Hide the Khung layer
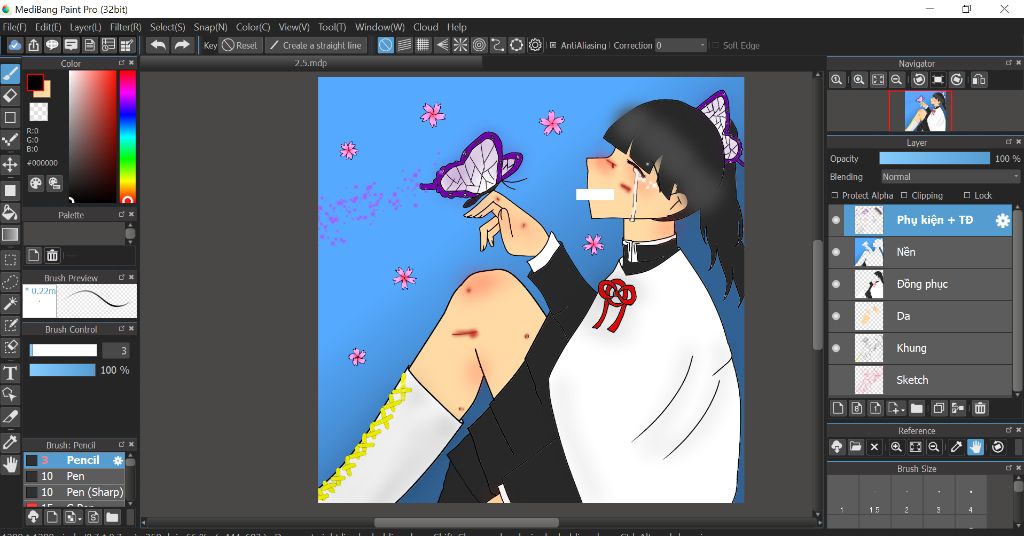The width and height of the screenshot is (1024, 536). 836,348
